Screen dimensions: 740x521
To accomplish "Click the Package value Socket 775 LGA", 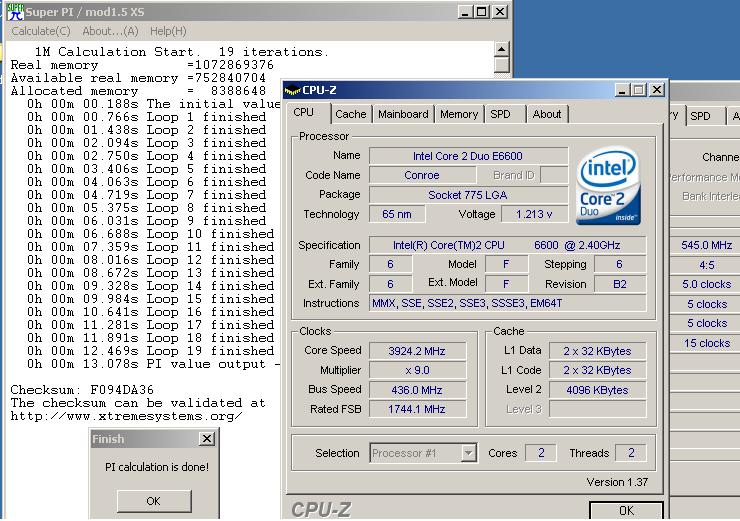I will pyautogui.click(x=468, y=195).
